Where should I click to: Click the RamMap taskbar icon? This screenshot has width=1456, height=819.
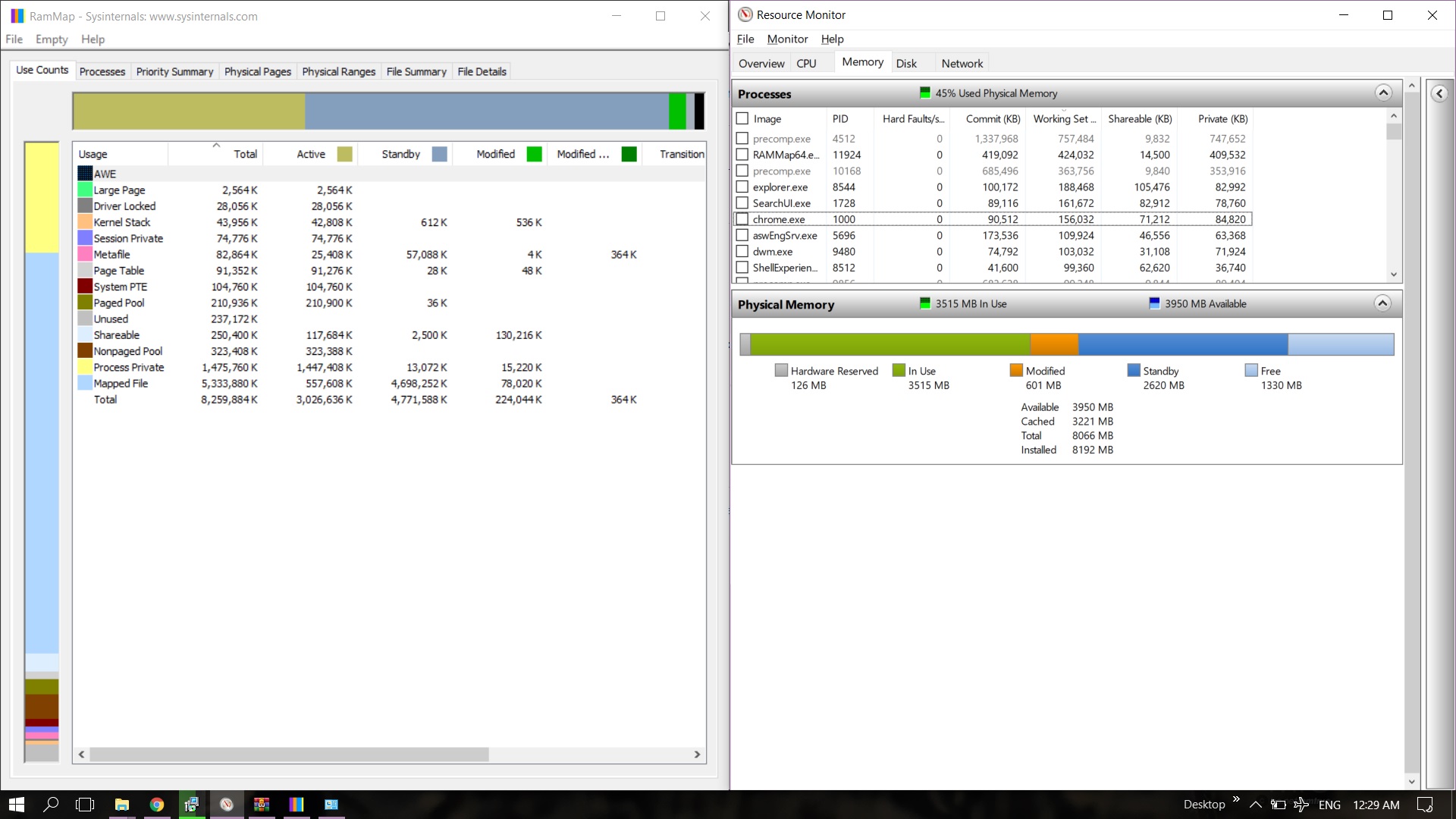[x=297, y=805]
